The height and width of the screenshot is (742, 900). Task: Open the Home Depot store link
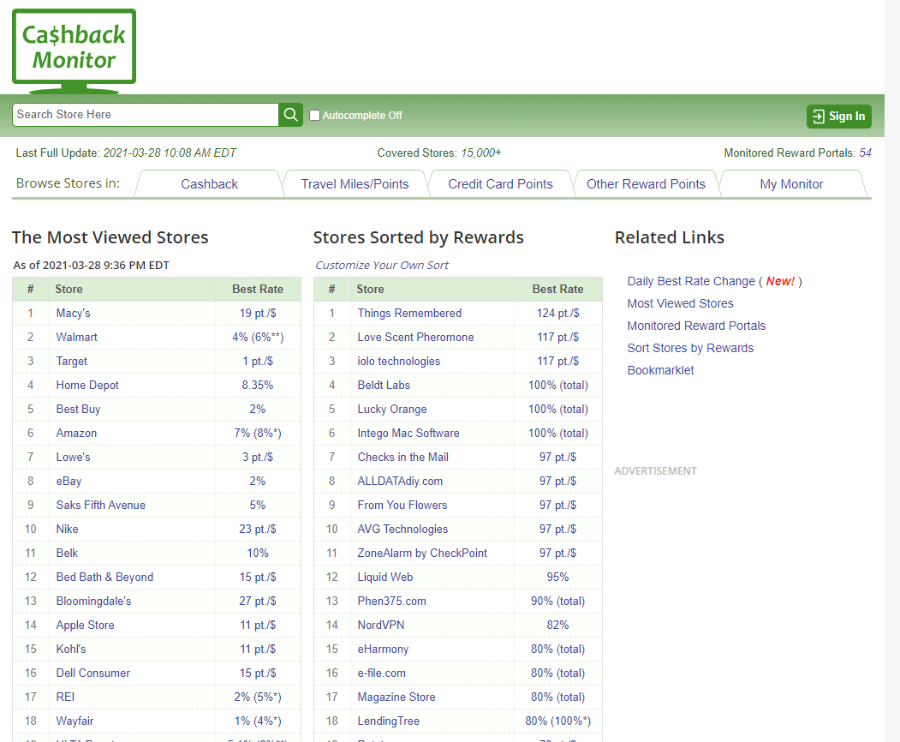tap(87, 386)
